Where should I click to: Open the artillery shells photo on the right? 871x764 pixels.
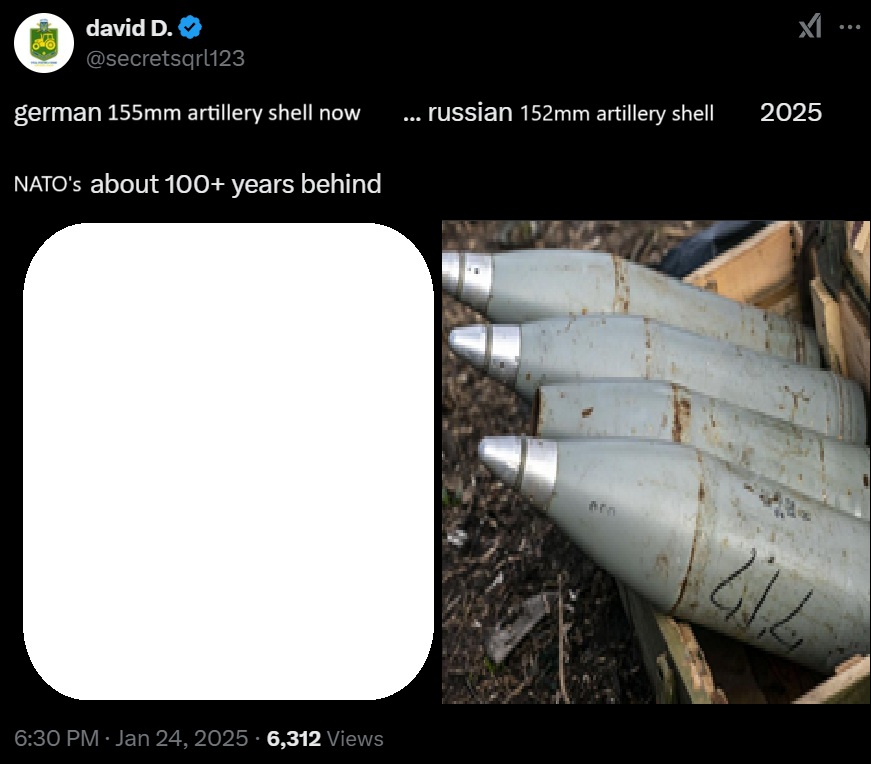(x=655, y=462)
